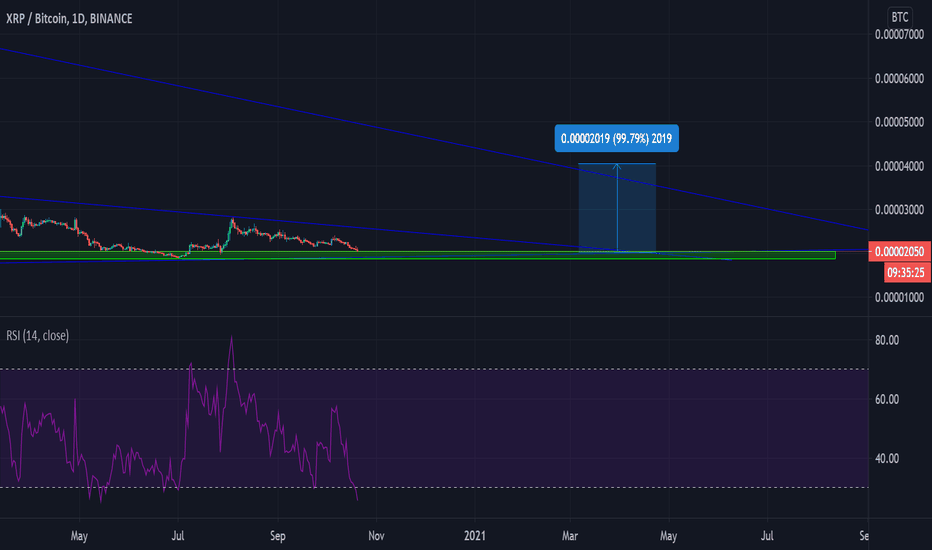Click the red 0.00002050 current price tag
932x550 pixels.
[899, 252]
